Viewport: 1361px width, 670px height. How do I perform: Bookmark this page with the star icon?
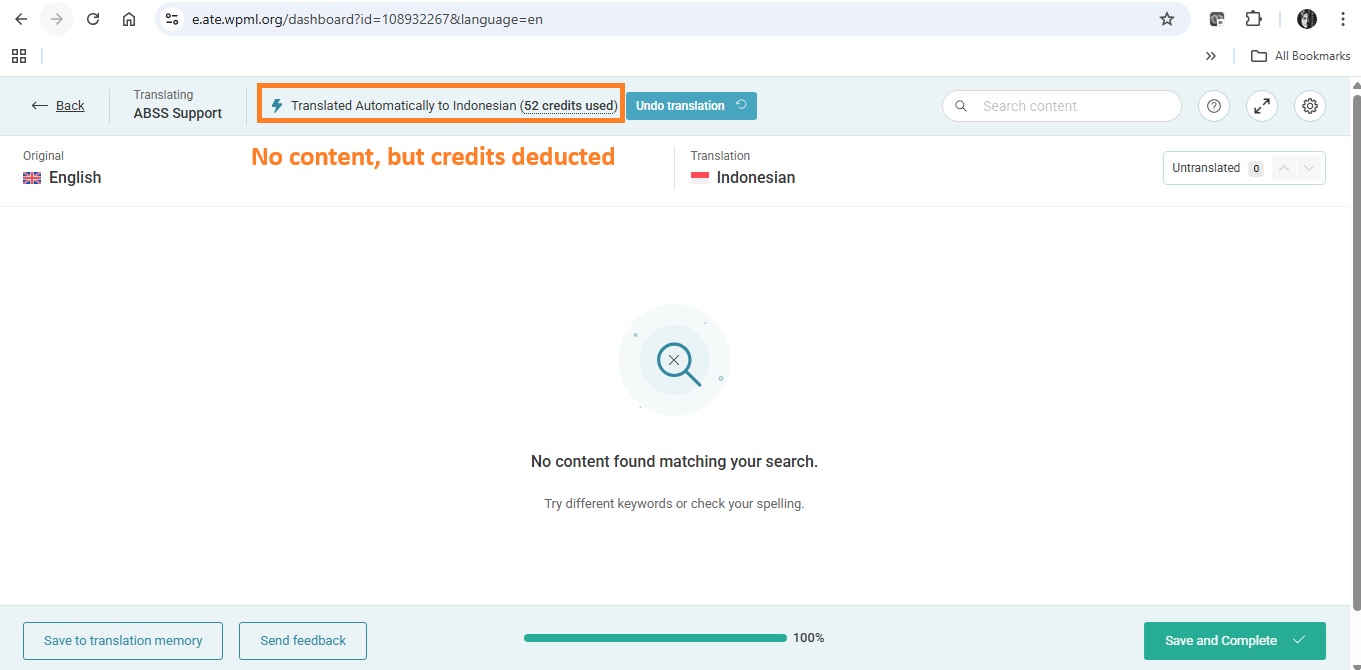pyautogui.click(x=1167, y=19)
